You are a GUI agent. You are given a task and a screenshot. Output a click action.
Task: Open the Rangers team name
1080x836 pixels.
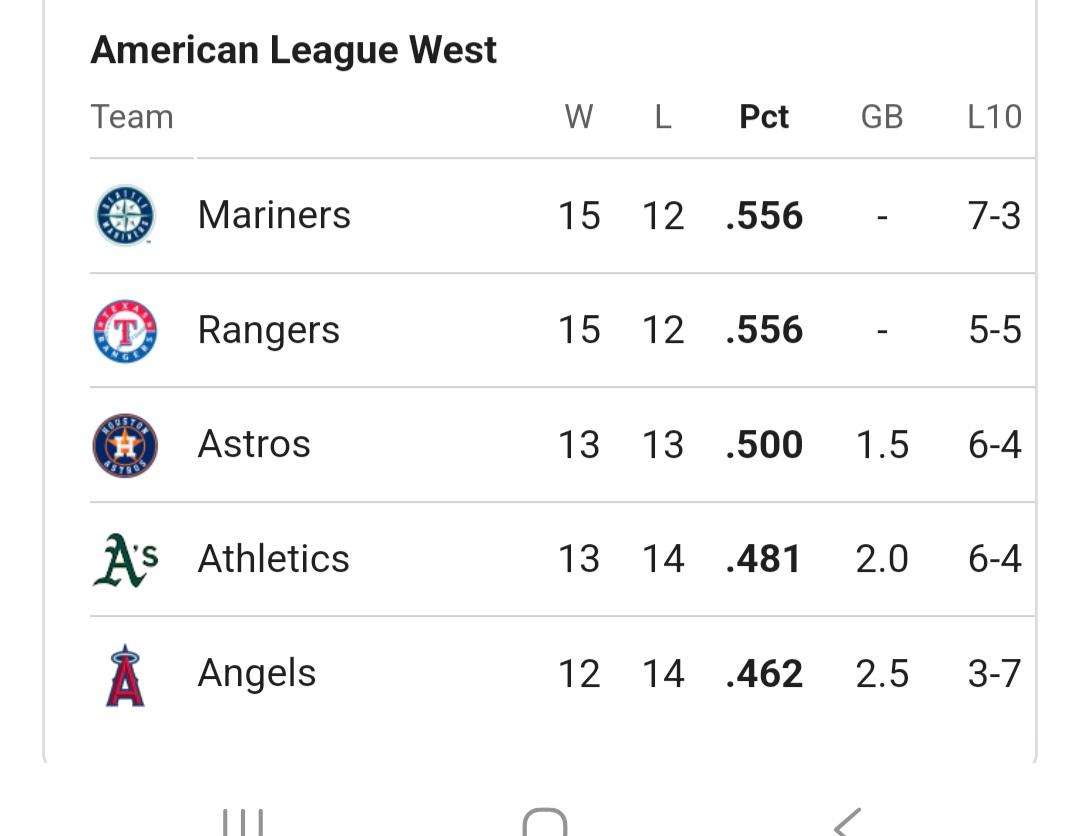[x=269, y=330]
